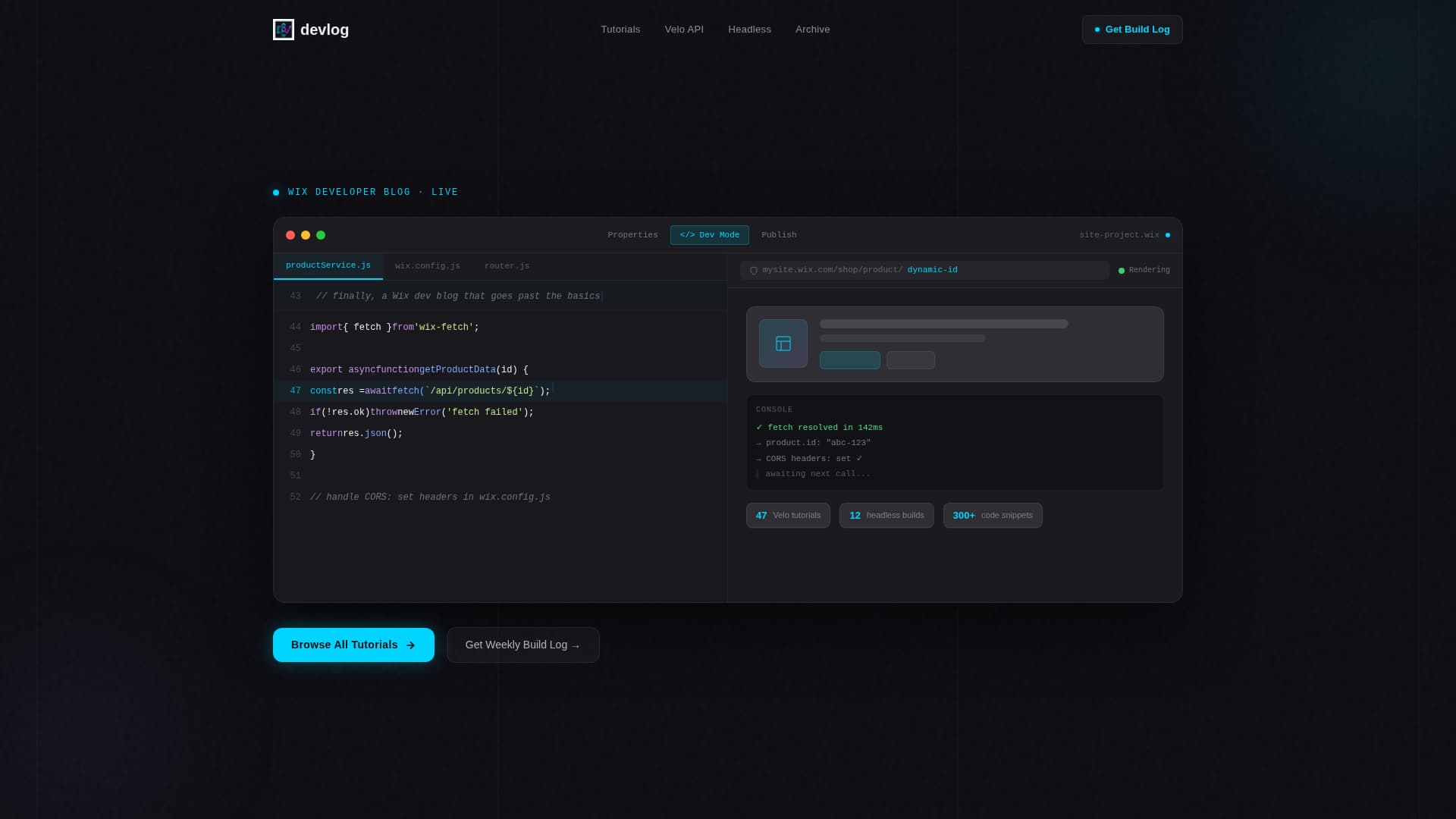Click the yellow window dot
The height and width of the screenshot is (819, 1456).
click(x=306, y=235)
